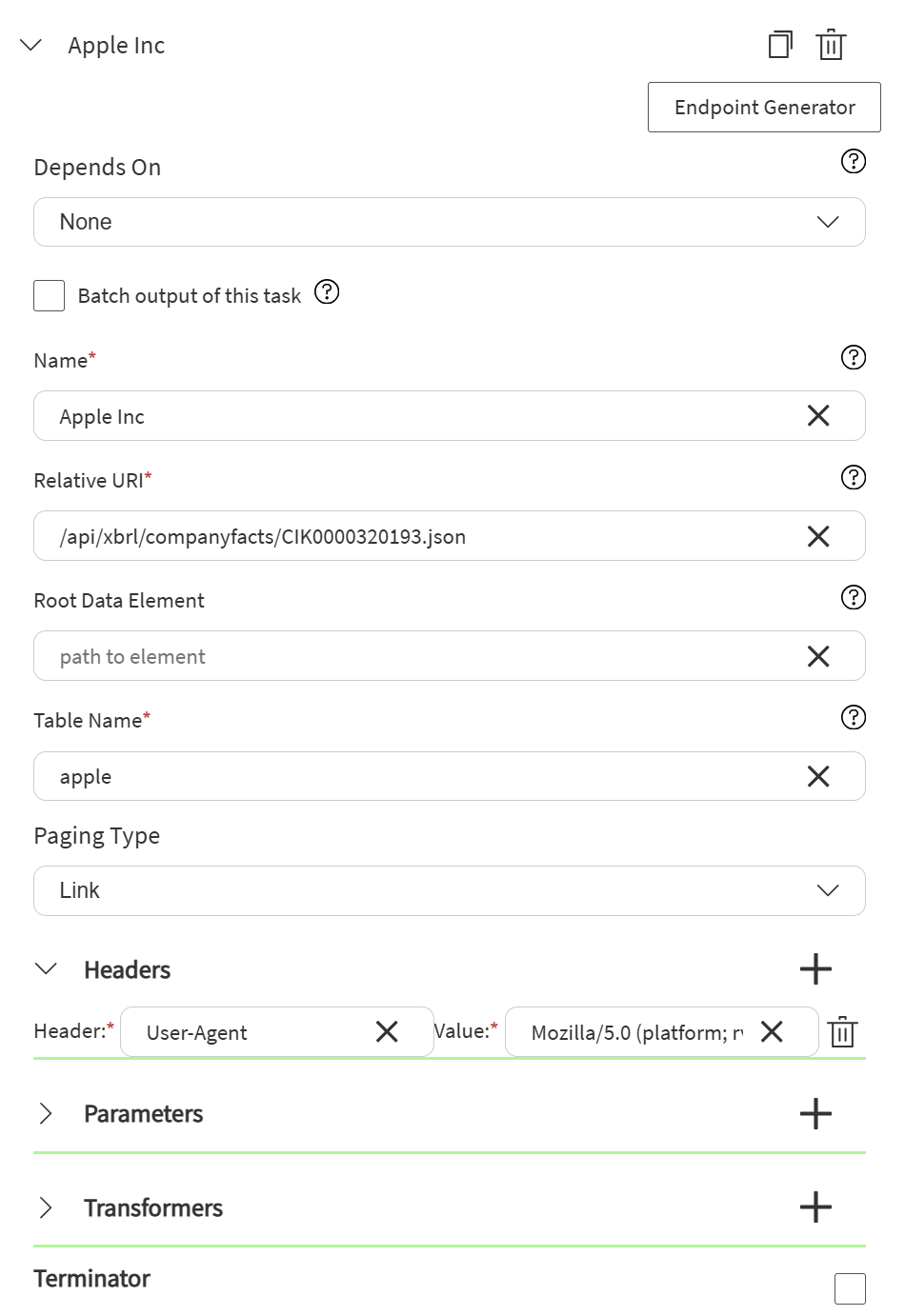Enable Batch output of this task

coord(50,296)
